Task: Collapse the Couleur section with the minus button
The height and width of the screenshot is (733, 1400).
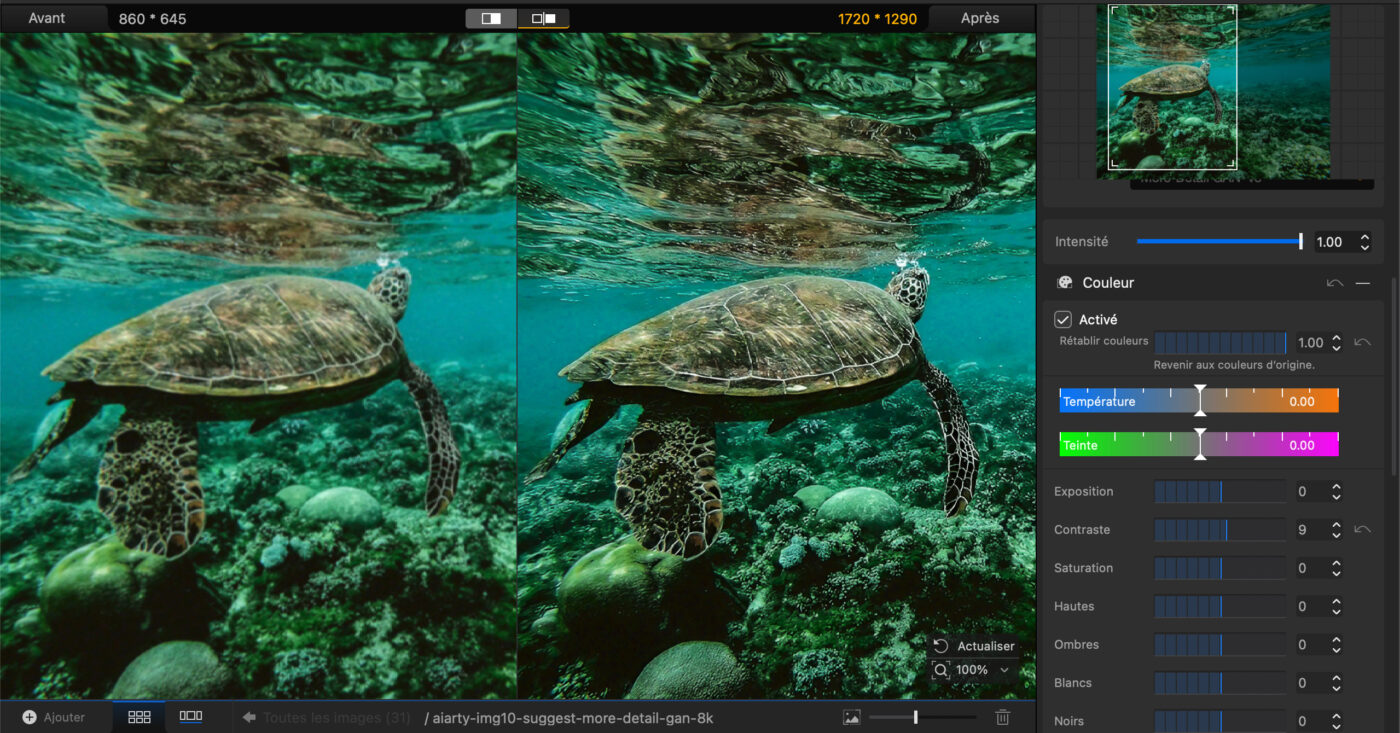Action: (1362, 283)
